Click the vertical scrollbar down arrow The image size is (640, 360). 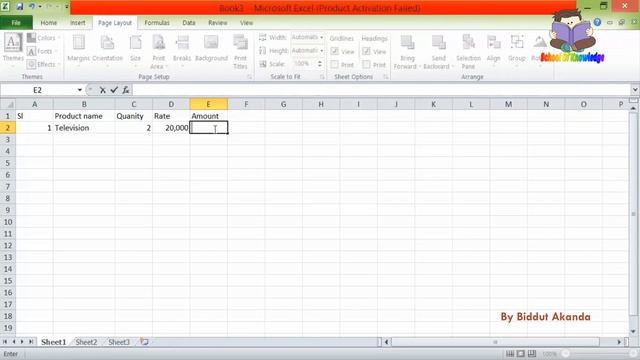pos(633,331)
